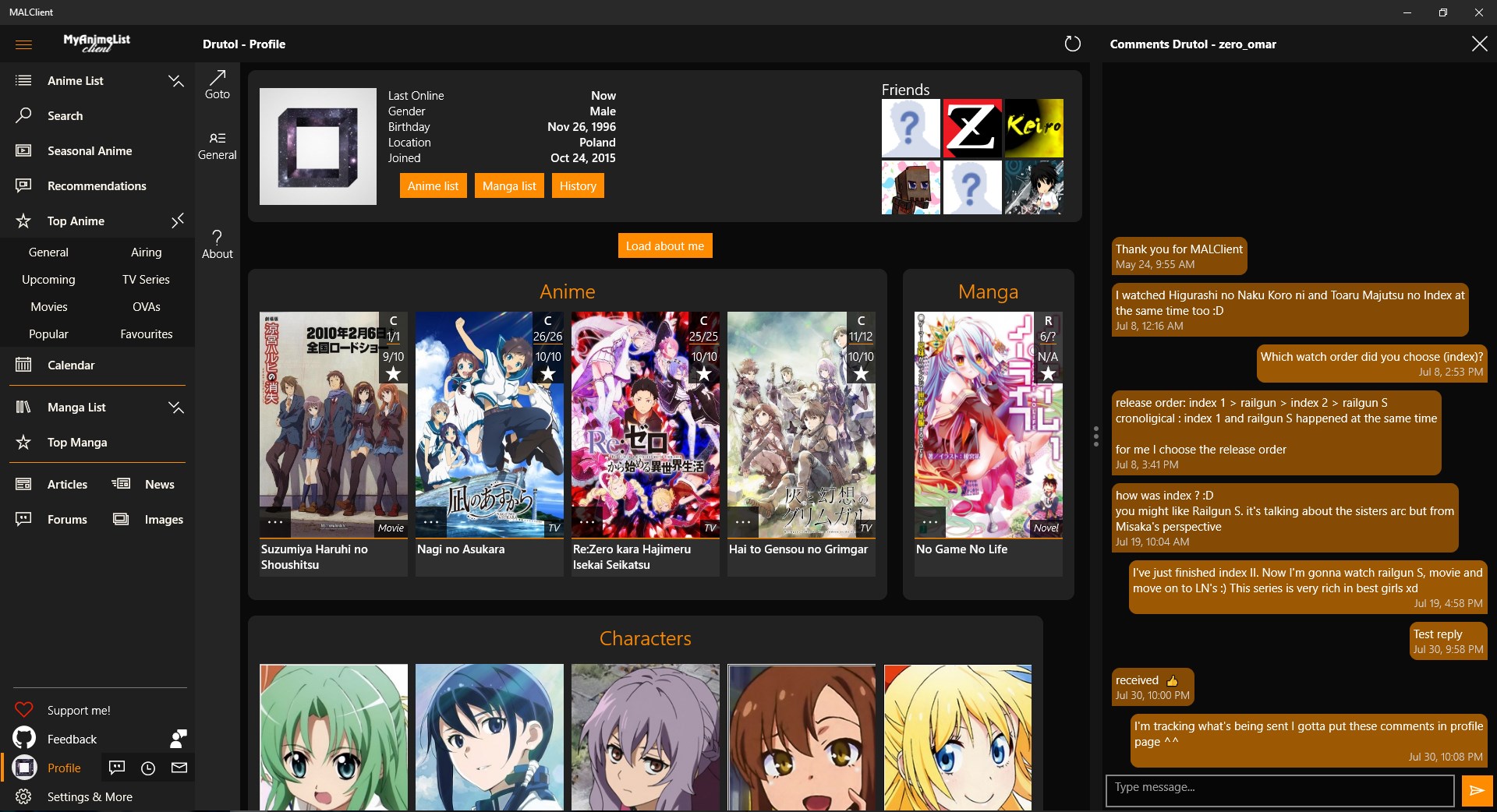The image size is (1497, 812).
Task: Open General tab in profile sidebar
Action: pos(218,146)
